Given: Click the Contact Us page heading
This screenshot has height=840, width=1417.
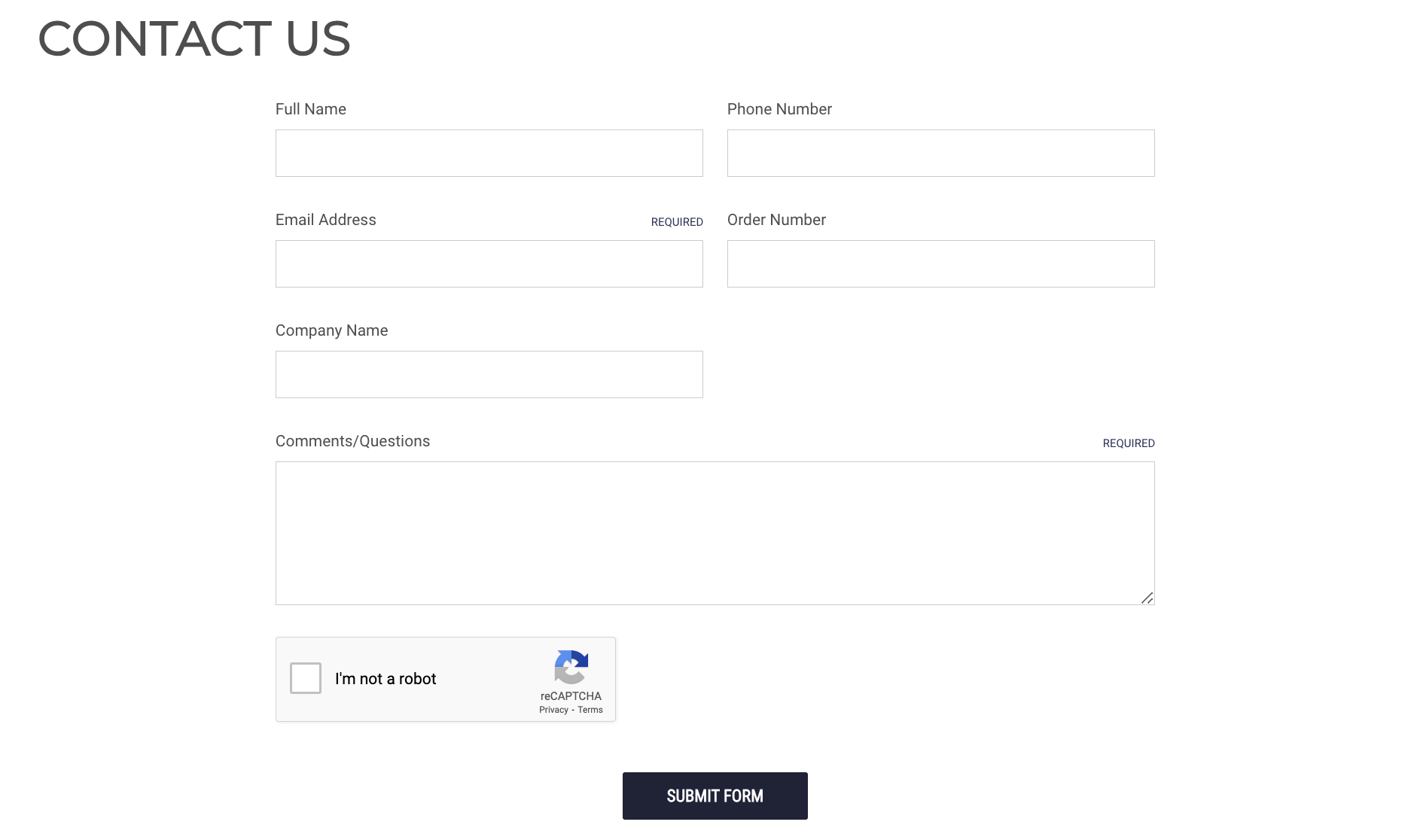Looking at the screenshot, I should tap(194, 38).
